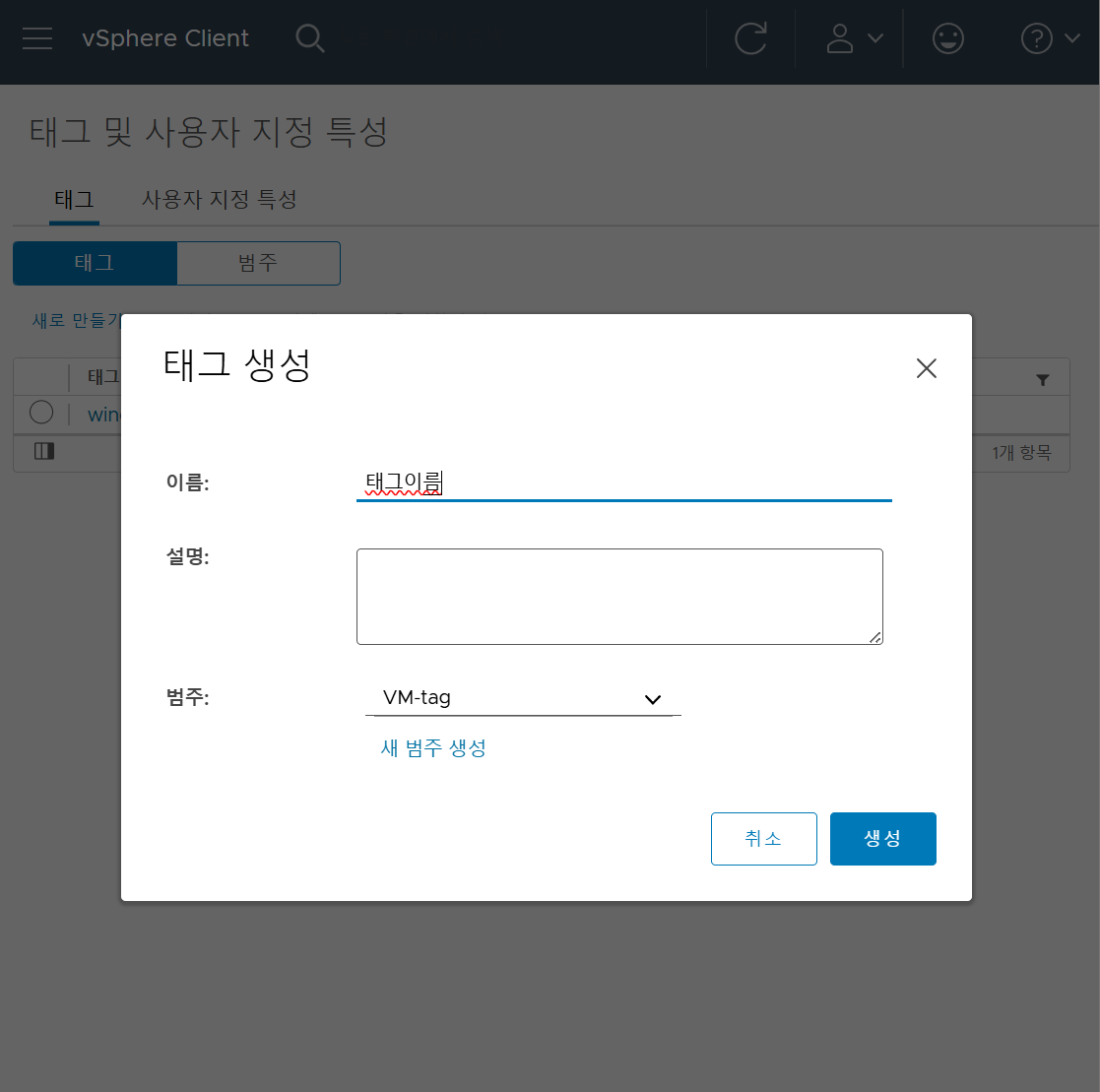The width and height of the screenshot is (1100, 1092).
Task: Click the vSphere Client title
Action: 165,37
